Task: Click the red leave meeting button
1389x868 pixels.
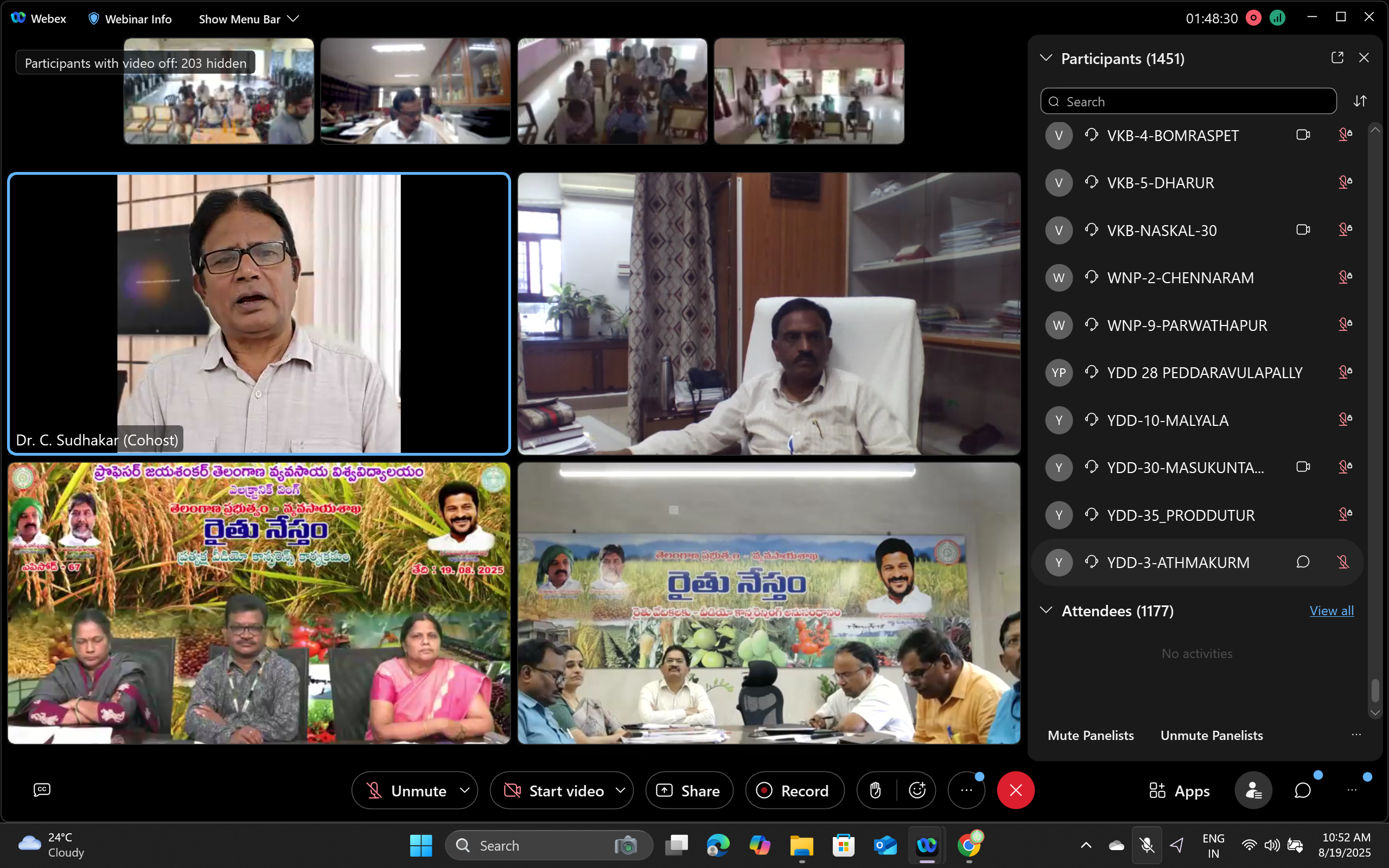Action: pyautogui.click(x=1015, y=790)
